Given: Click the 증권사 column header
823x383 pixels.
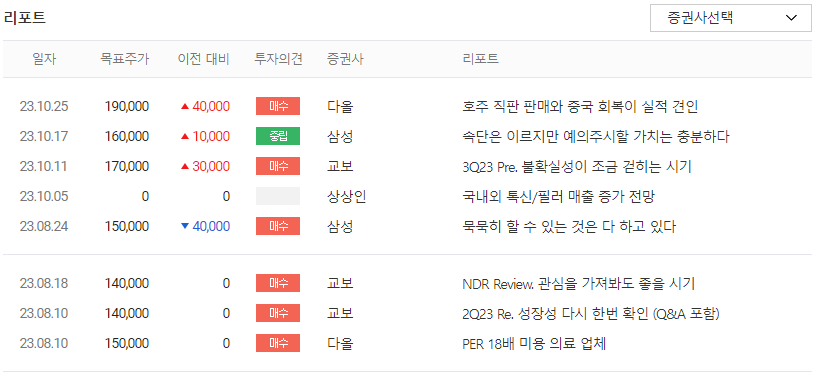Looking at the screenshot, I should pyautogui.click(x=344, y=59).
